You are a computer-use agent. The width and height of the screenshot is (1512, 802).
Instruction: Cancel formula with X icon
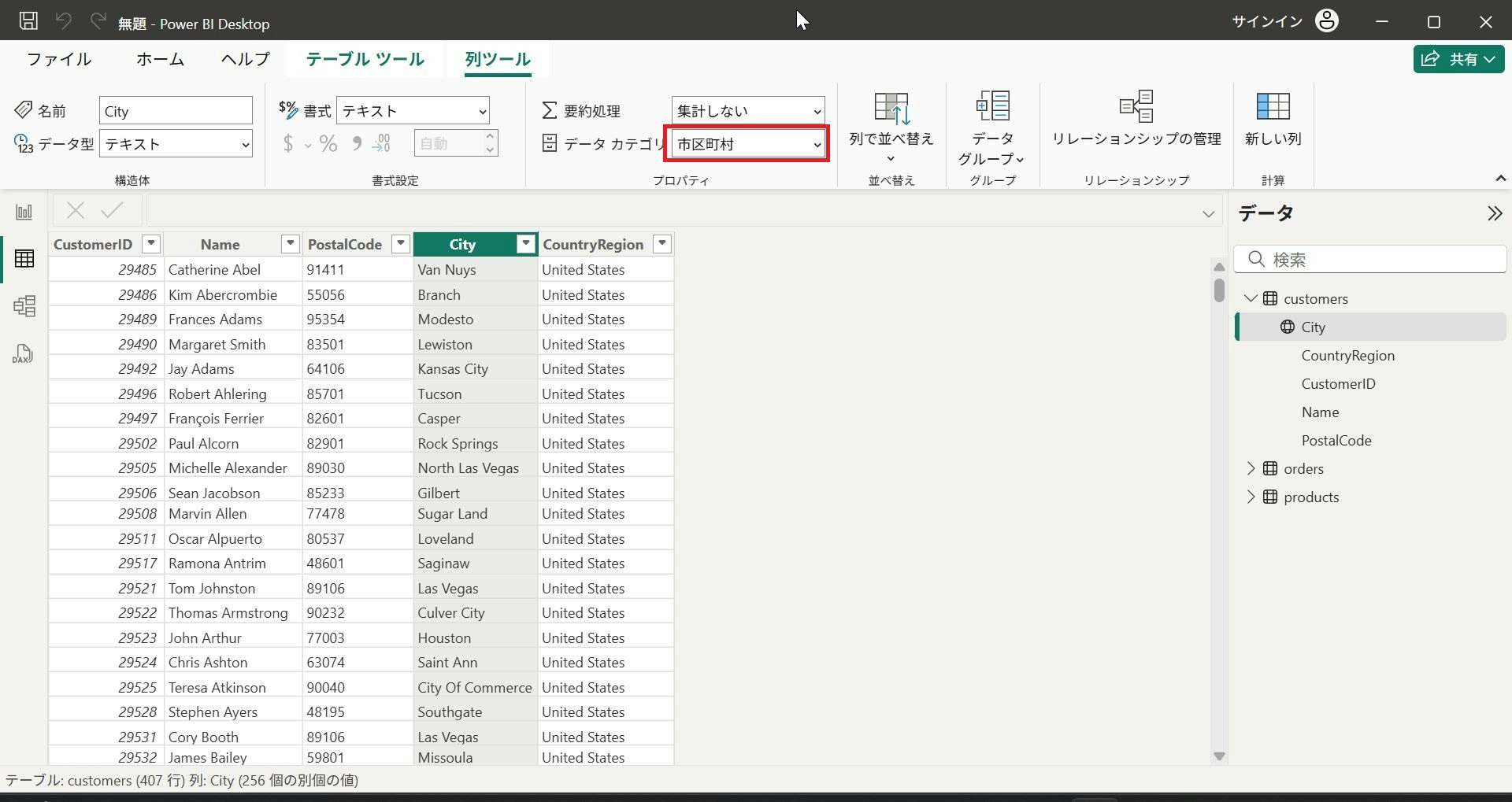click(76, 210)
